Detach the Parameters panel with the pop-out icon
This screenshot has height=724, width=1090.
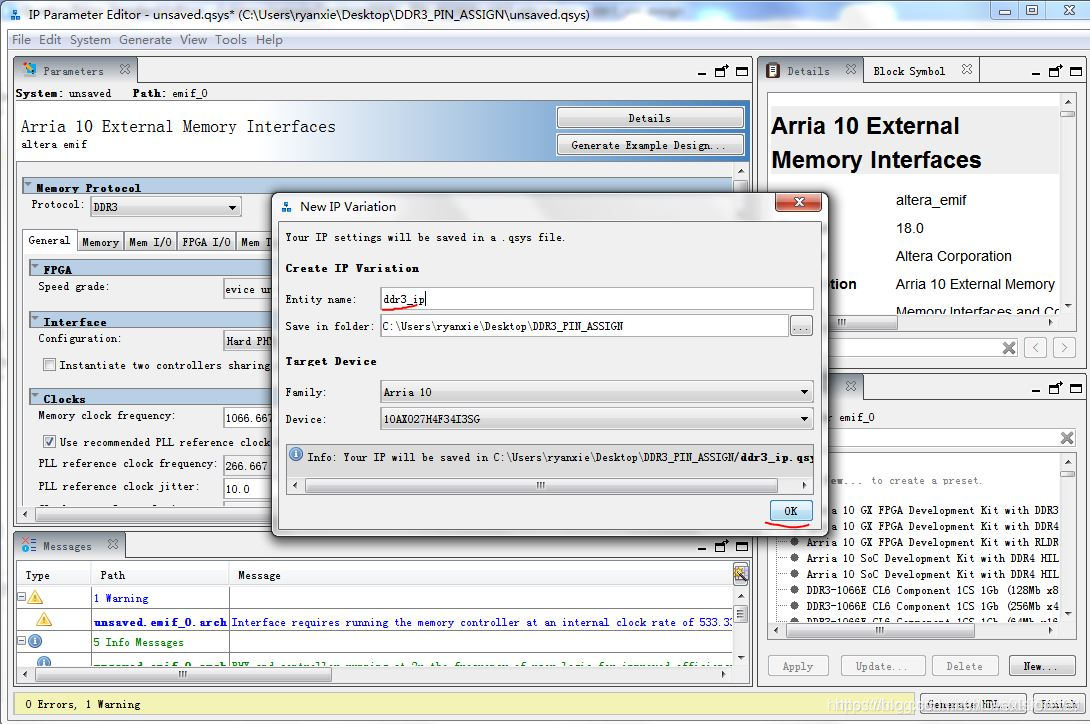point(722,71)
